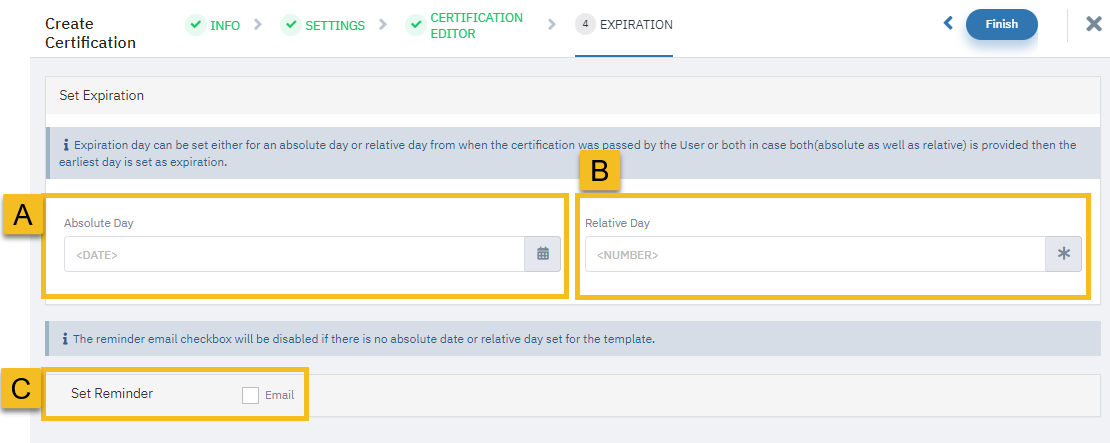Click the Relative Day number field
Screen dimensions: 1110x443
coord(815,254)
